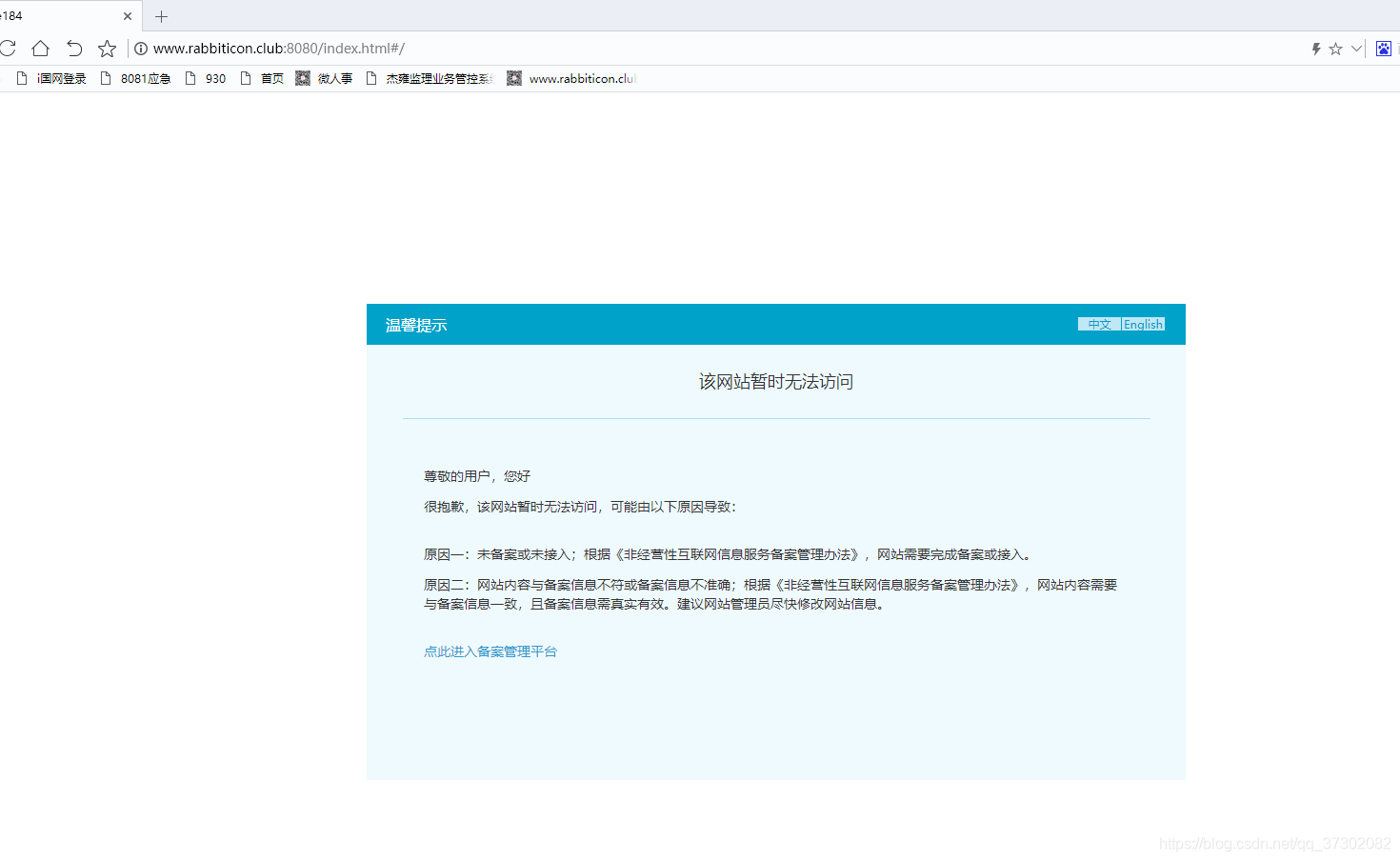1400x861 pixels.
Task: Open a new tab with plus button
Action: click(x=161, y=16)
